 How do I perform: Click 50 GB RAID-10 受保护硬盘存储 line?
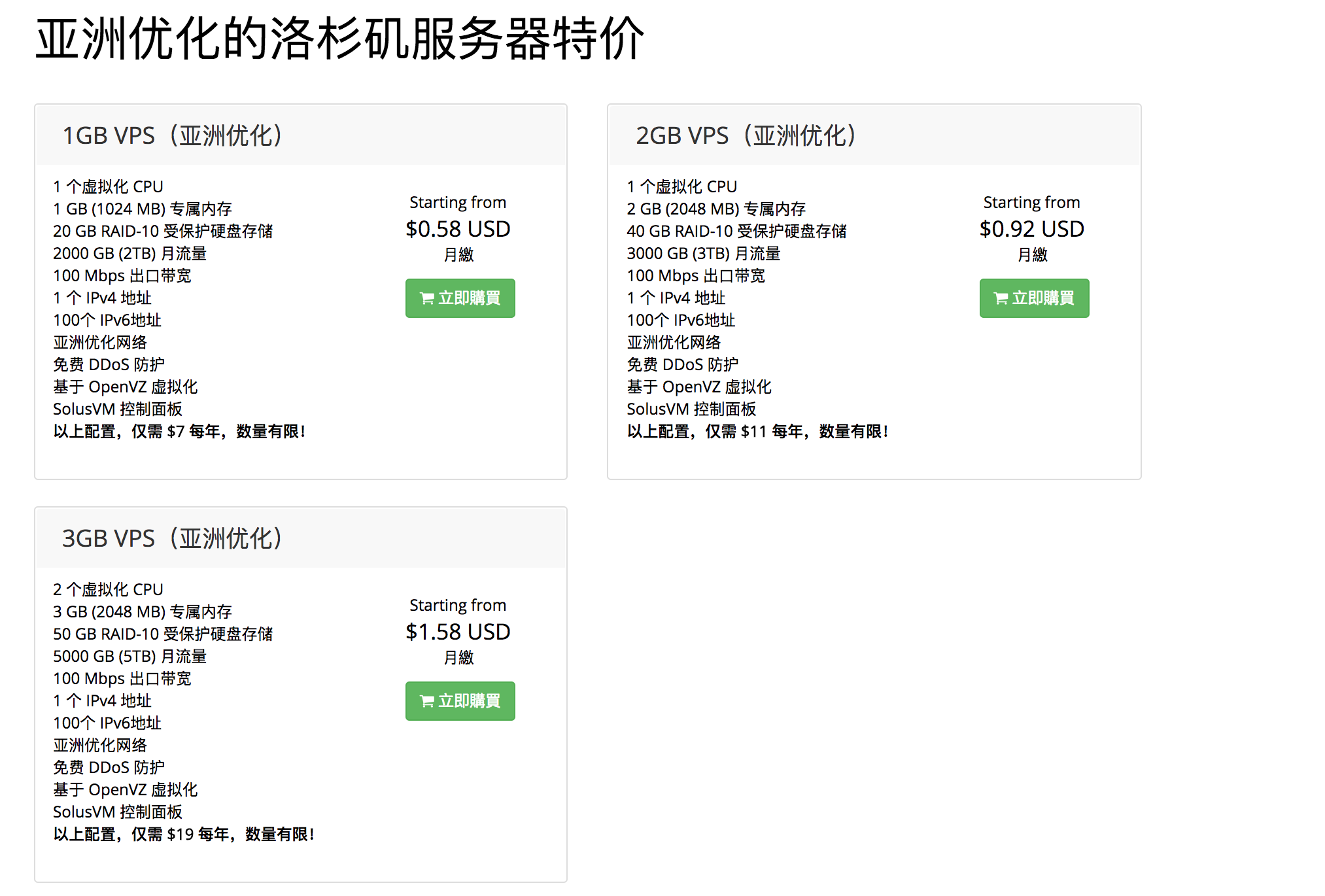(163, 634)
